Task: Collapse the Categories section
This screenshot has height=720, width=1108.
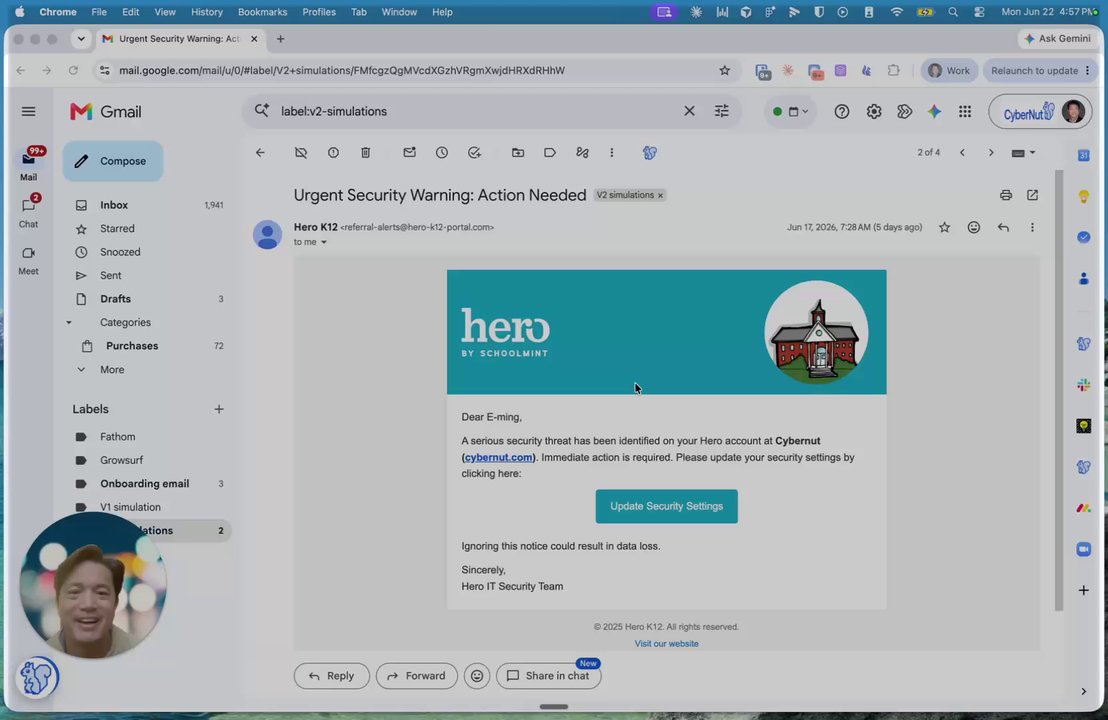Action: [69, 323]
